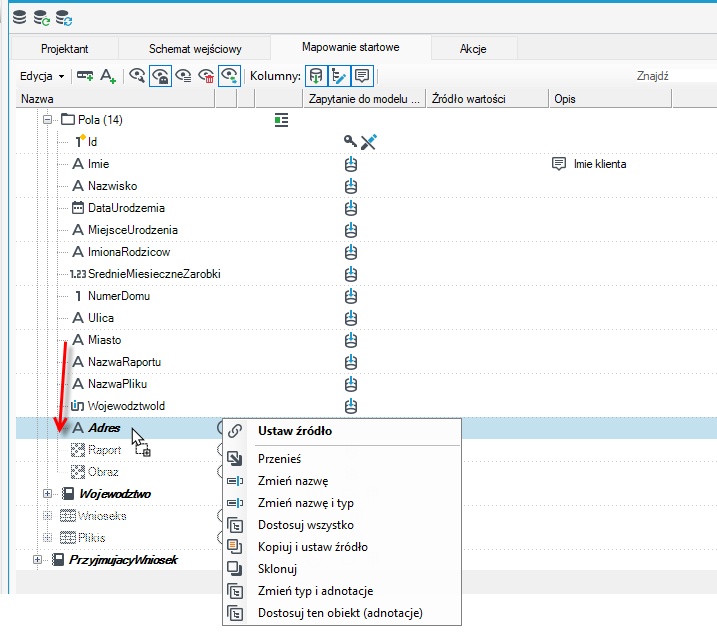Click the Imie klienta description text
This screenshot has height=634, width=717.
tap(600, 164)
